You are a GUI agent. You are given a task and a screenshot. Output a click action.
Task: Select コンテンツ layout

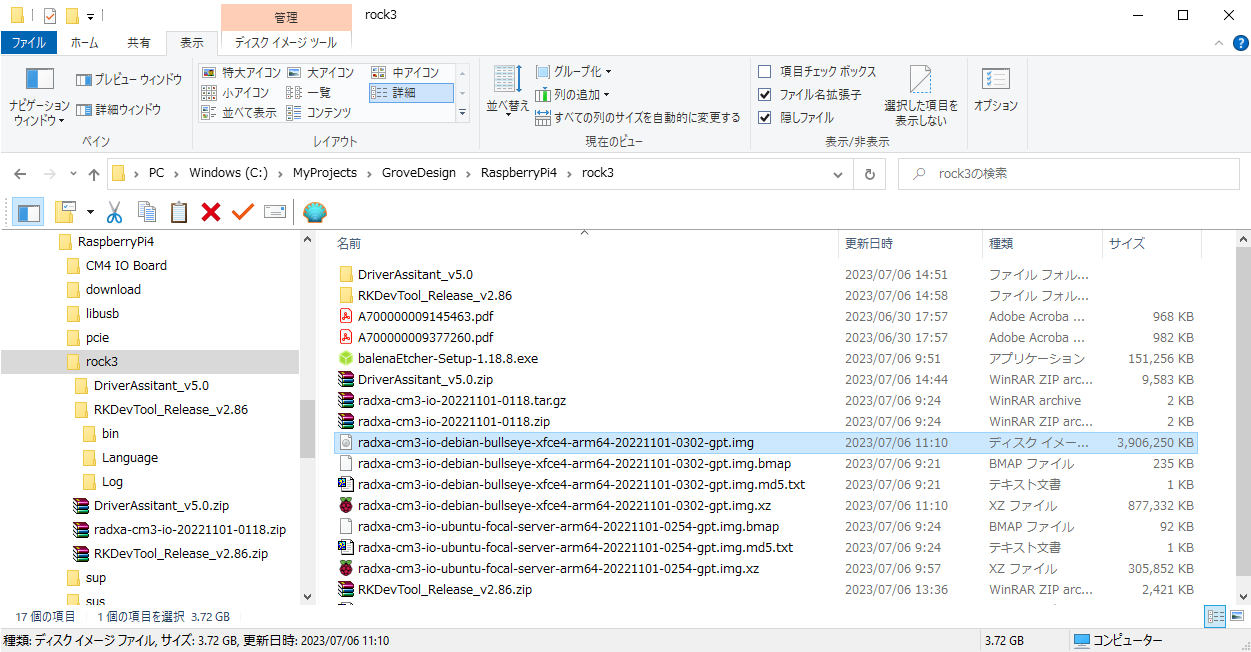319,113
